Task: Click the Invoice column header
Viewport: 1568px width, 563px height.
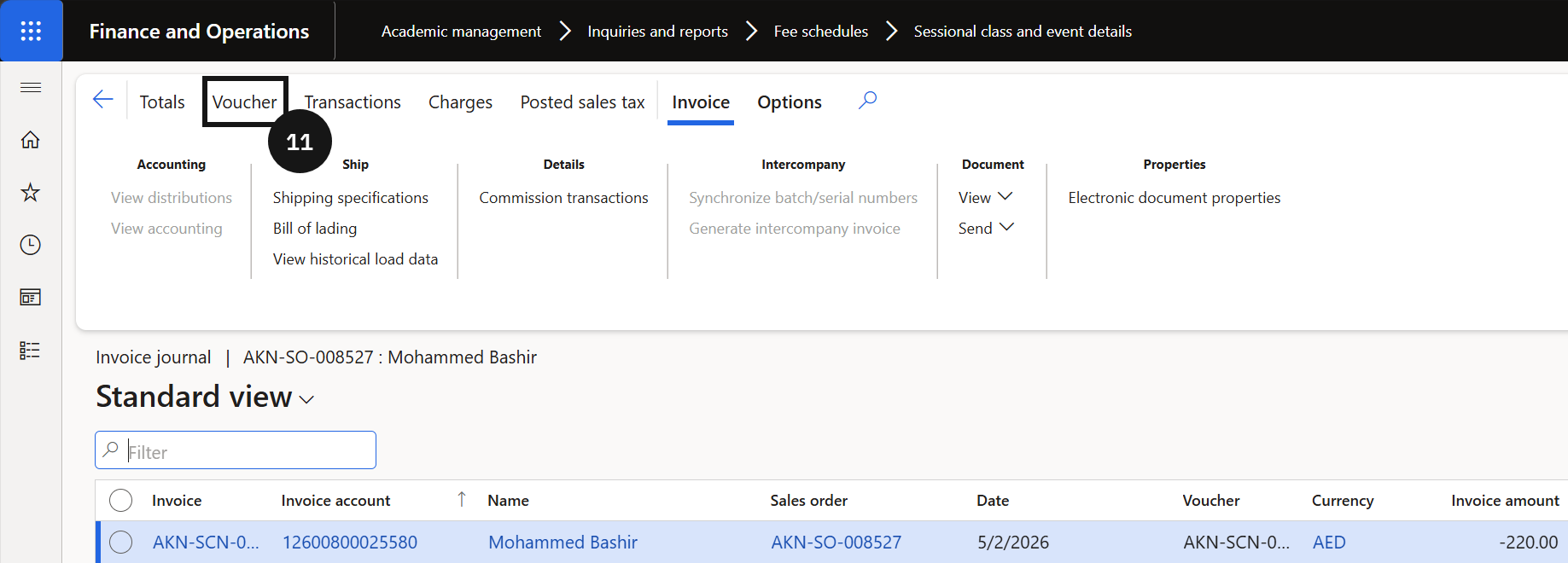Action: [177, 501]
